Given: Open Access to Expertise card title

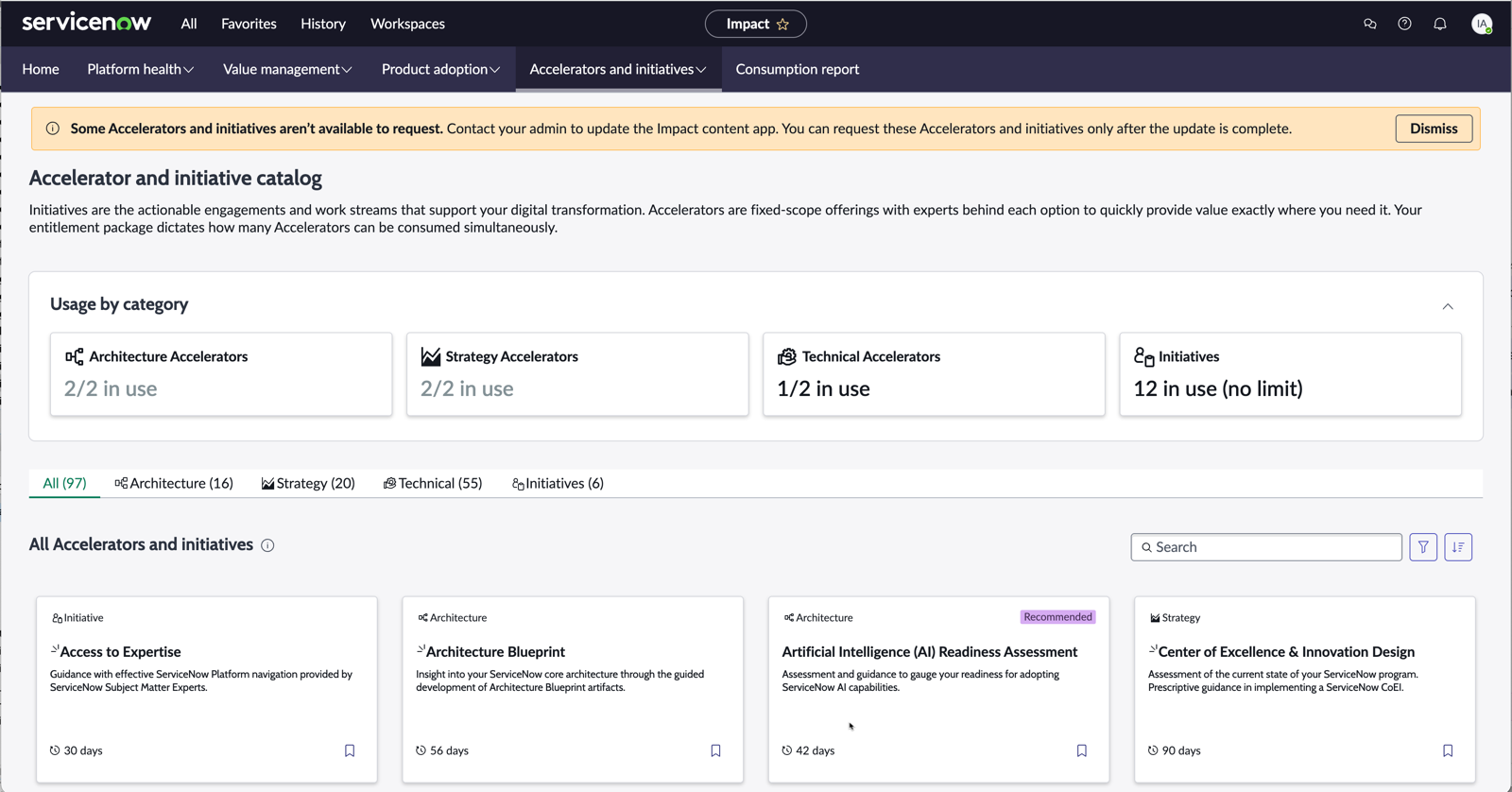Looking at the screenshot, I should click(120, 652).
